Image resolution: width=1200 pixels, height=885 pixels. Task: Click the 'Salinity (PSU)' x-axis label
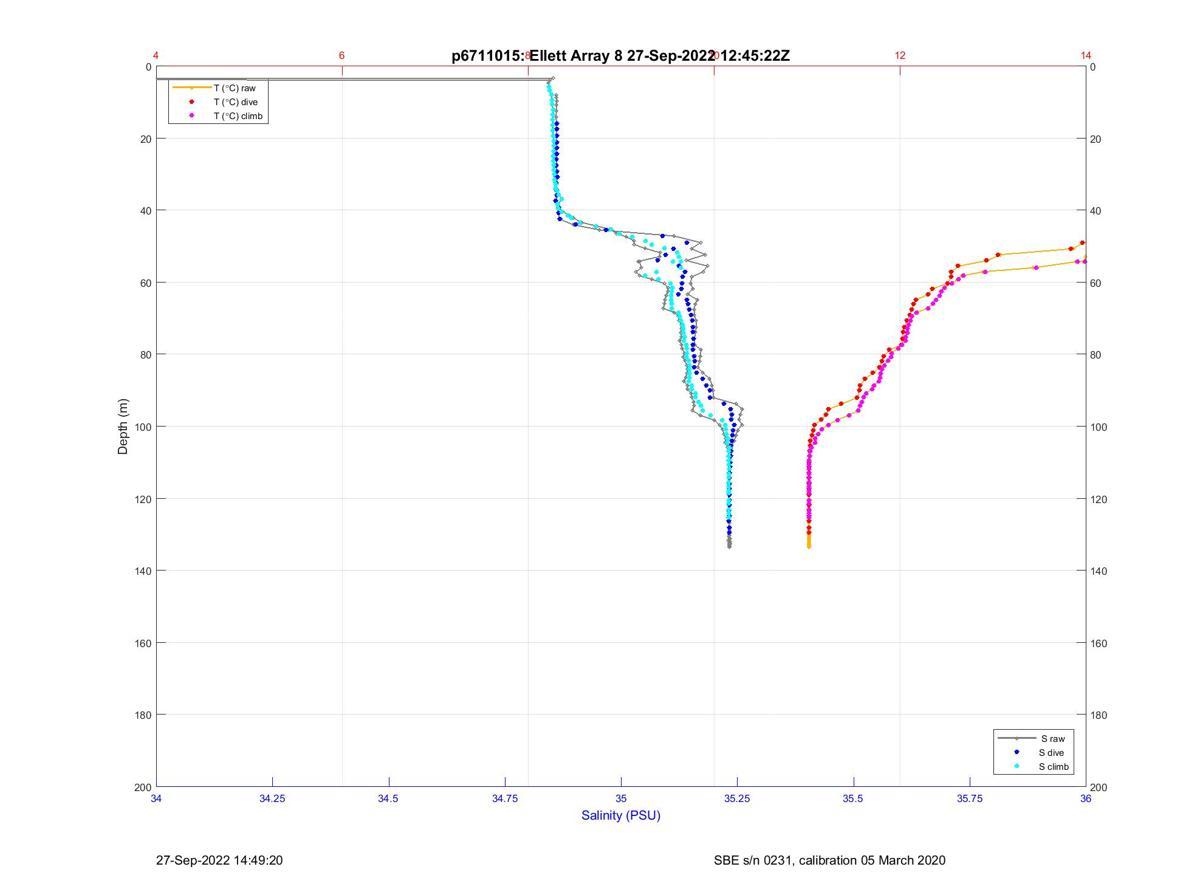[621, 815]
